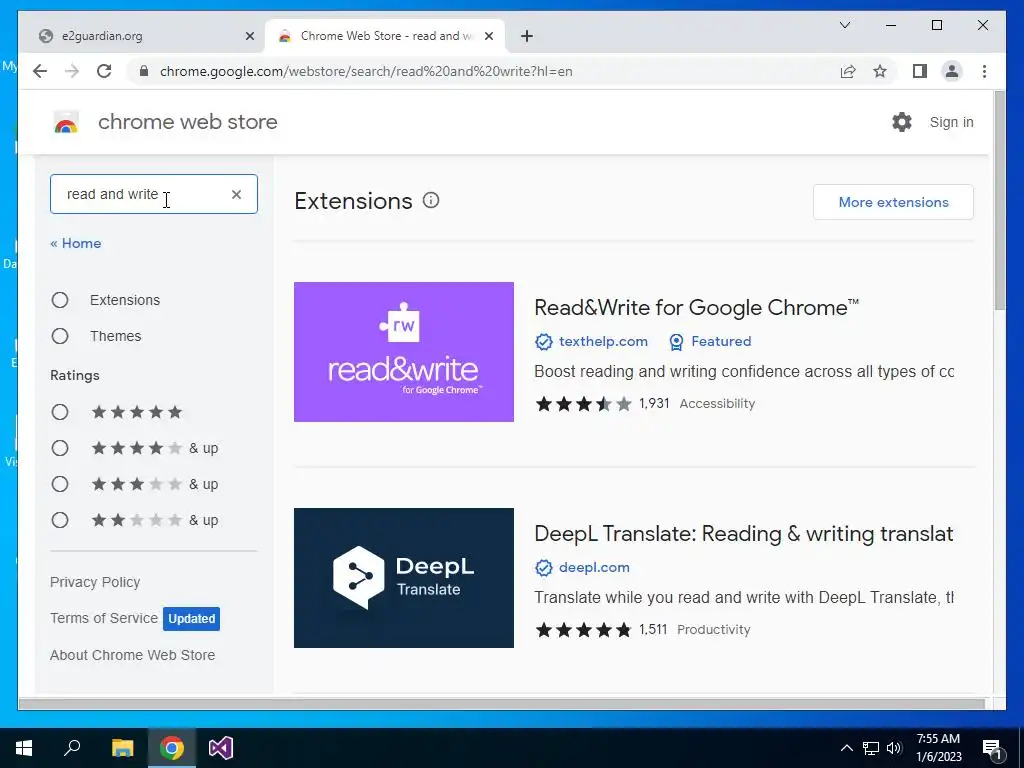Open the network status tray icon
The width and height of the screenshot is (1024, 768).
pyautogui.click(x=871, y=748)
